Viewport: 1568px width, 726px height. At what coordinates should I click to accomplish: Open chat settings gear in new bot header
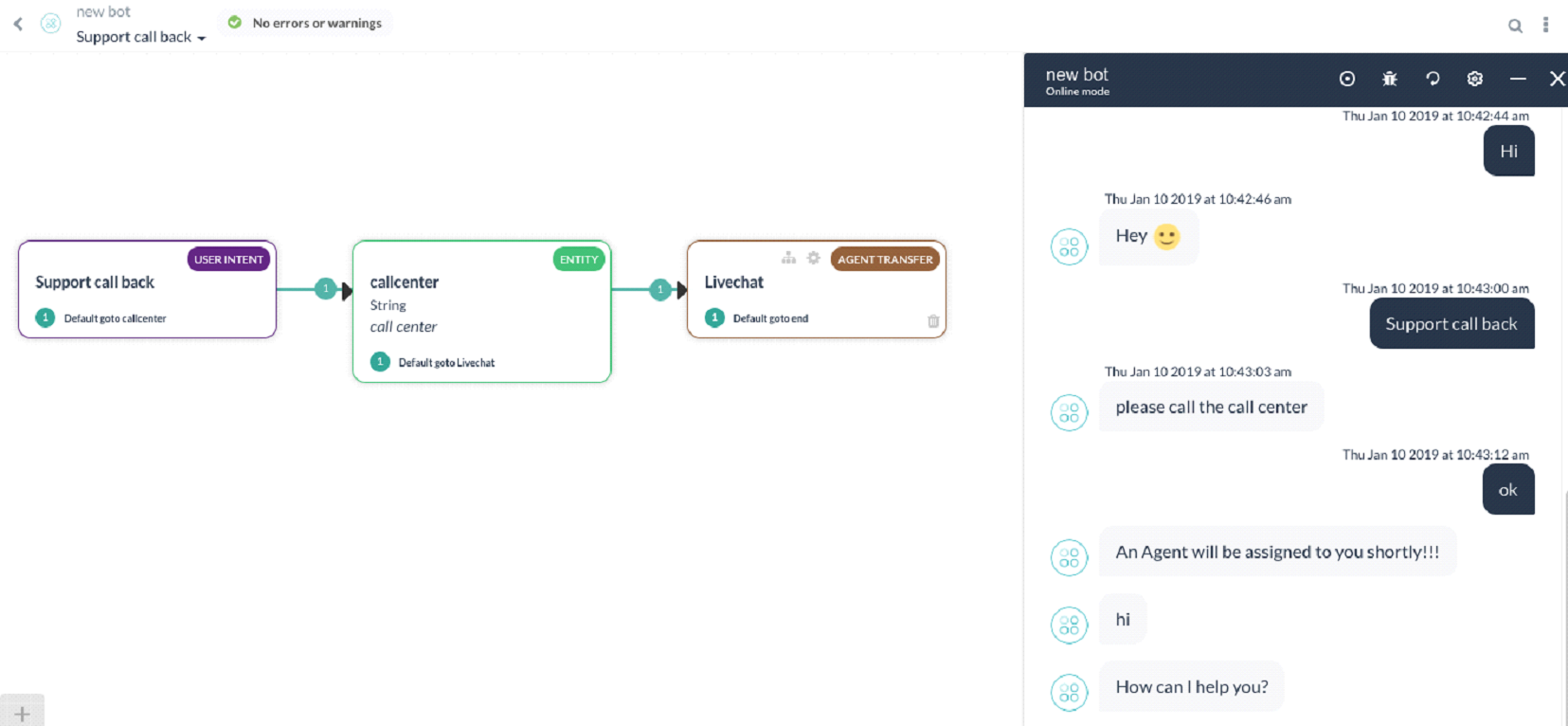pyautogui.click(x=1475, y=79)
